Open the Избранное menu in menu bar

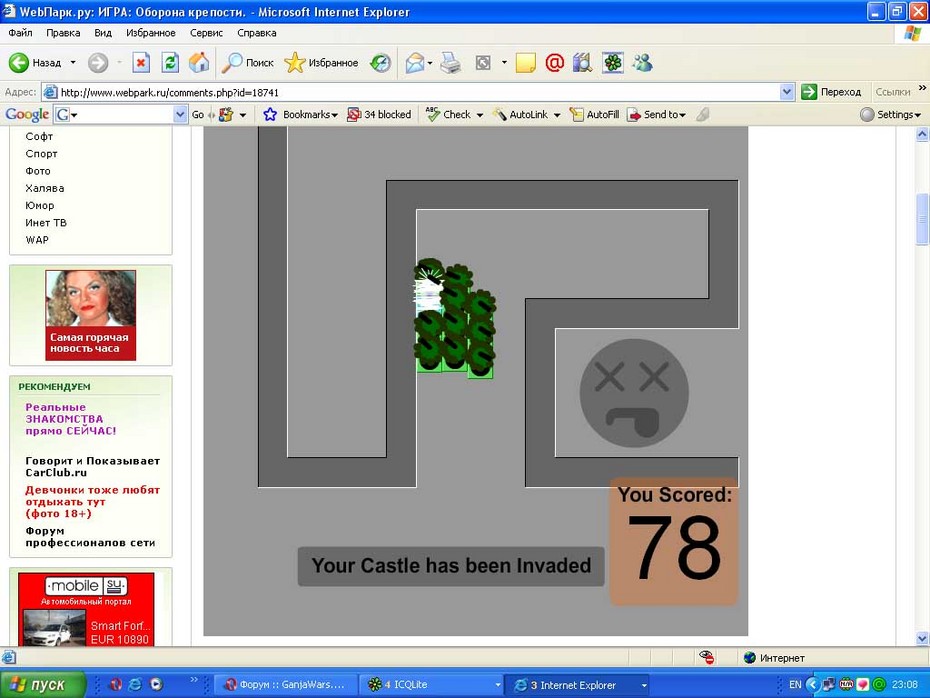tap(151, 33)
